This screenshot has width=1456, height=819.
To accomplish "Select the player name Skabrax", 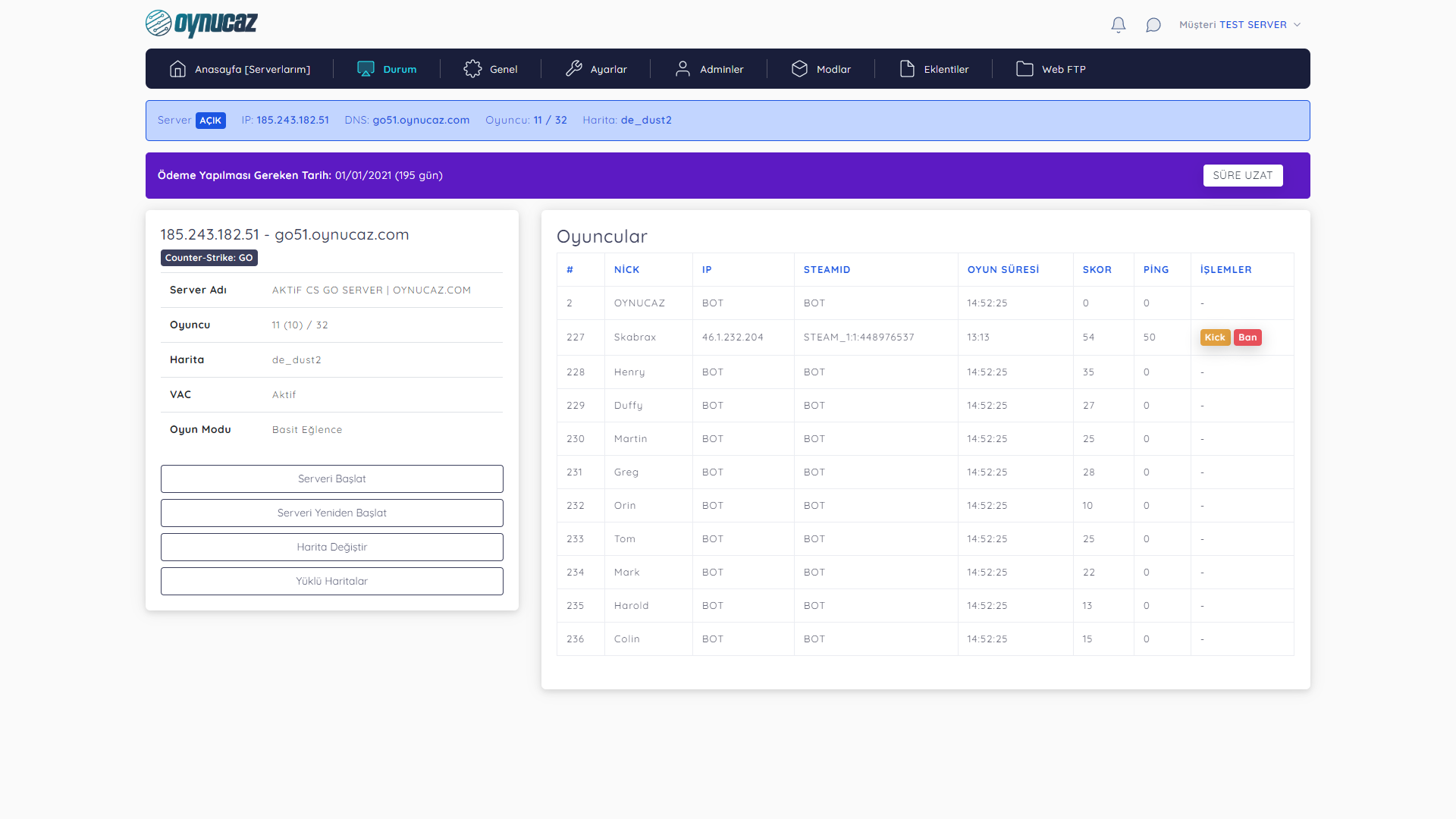I will 635,337.
